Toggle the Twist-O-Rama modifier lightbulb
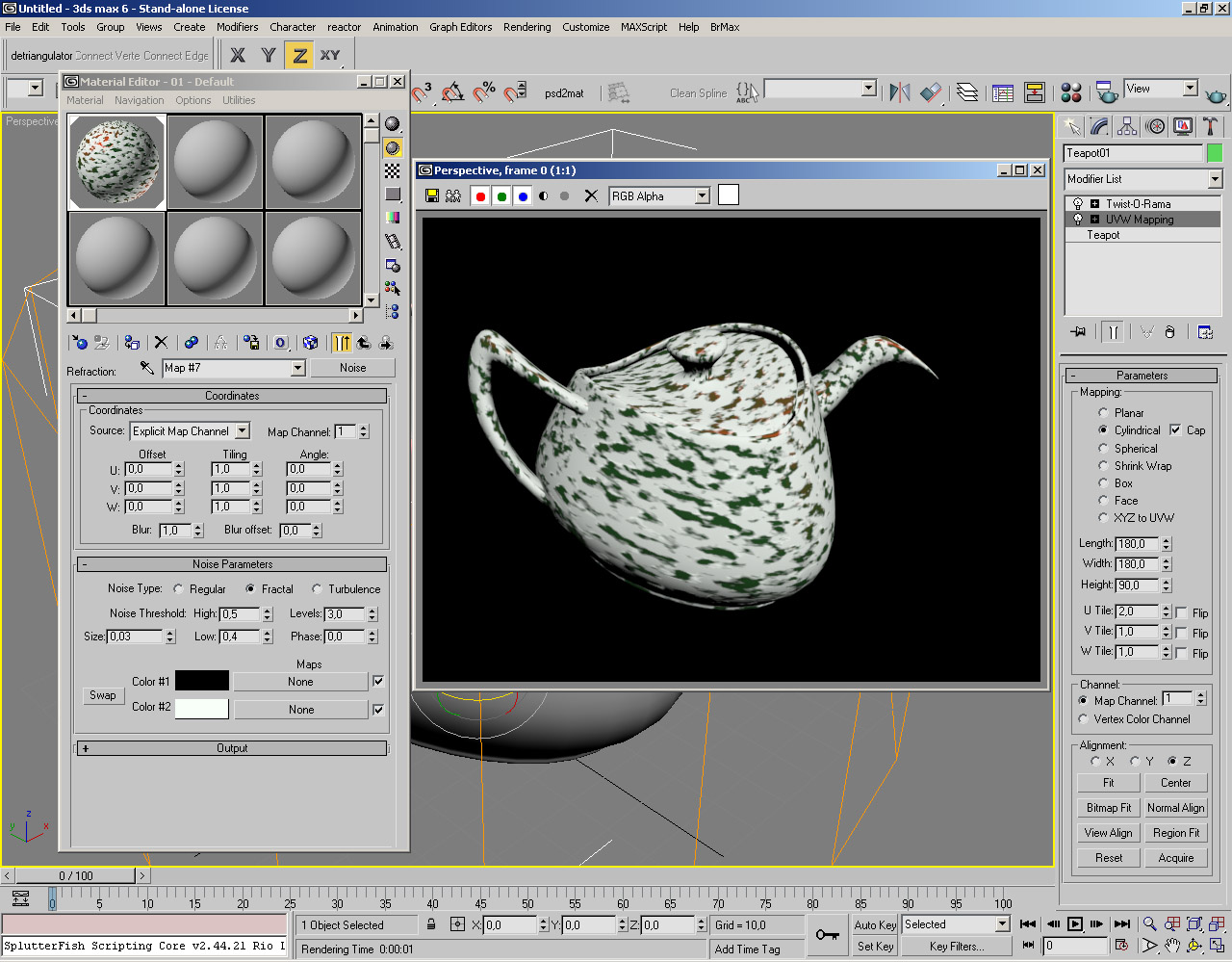The image size is (1232, 962). tap(1078, 204)
